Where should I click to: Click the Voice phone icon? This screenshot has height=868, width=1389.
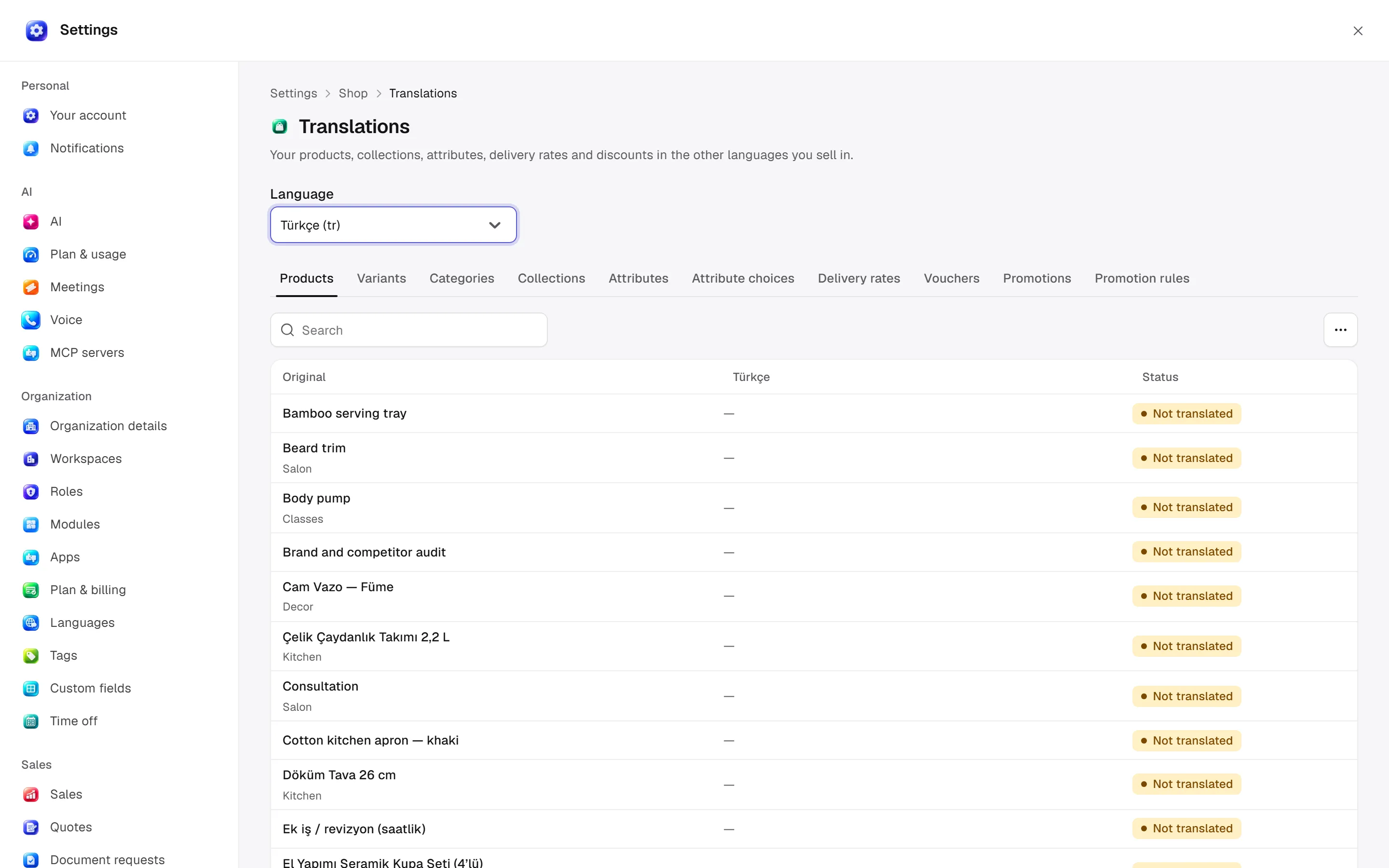click(30, 320)
